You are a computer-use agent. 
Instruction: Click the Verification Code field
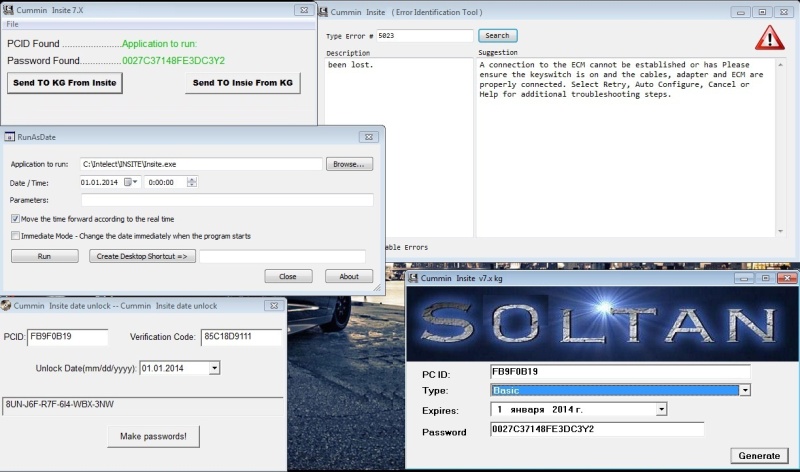click(x=241, y=337)
